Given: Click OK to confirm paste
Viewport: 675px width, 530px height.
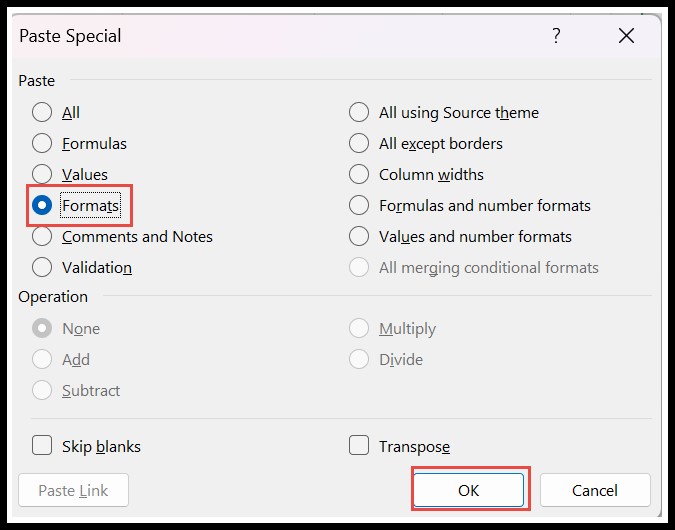Looking at the screenshot, I should pos(469,490).
